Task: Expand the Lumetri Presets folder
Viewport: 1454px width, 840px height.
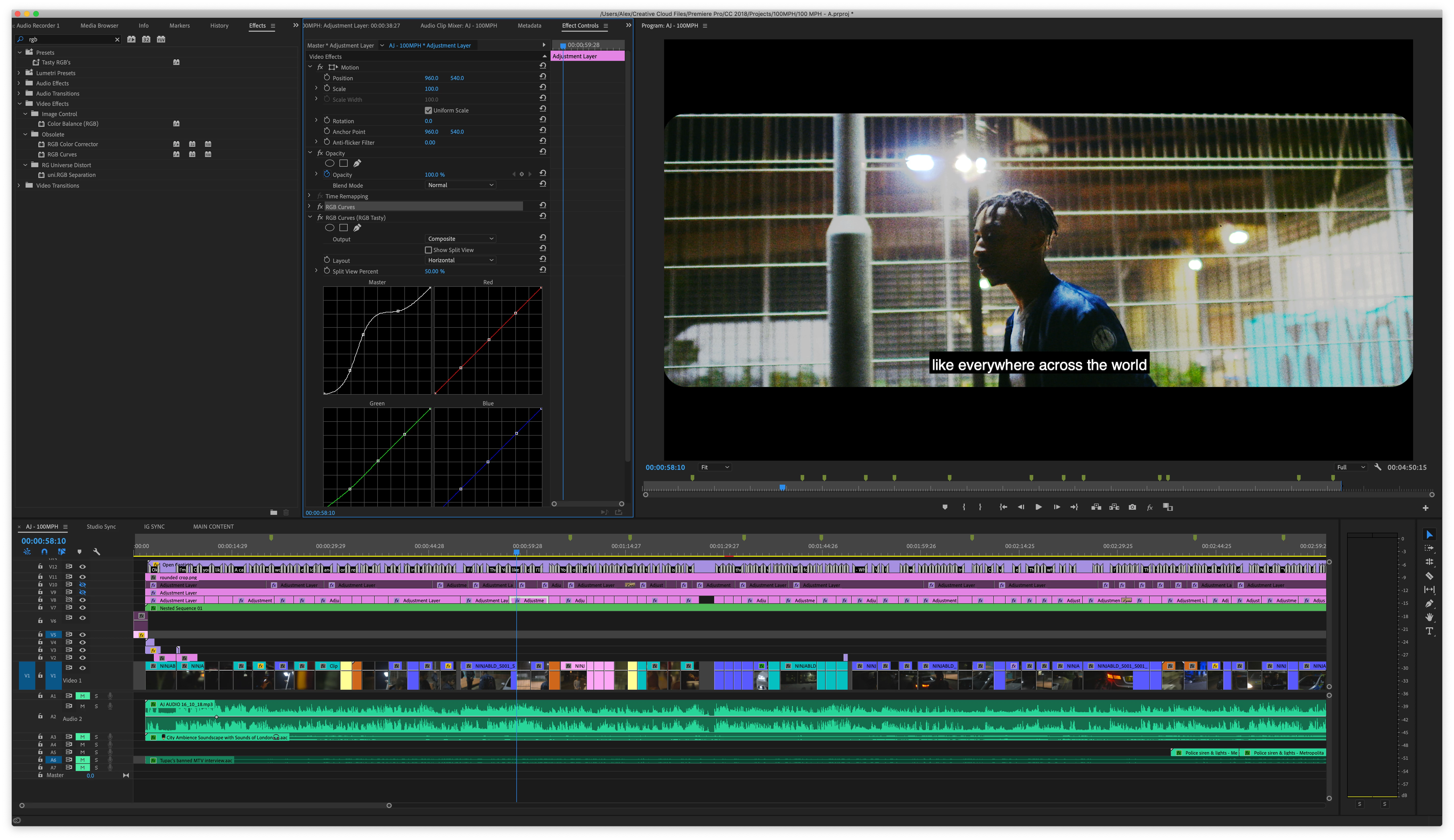Action: click(19, 73)
